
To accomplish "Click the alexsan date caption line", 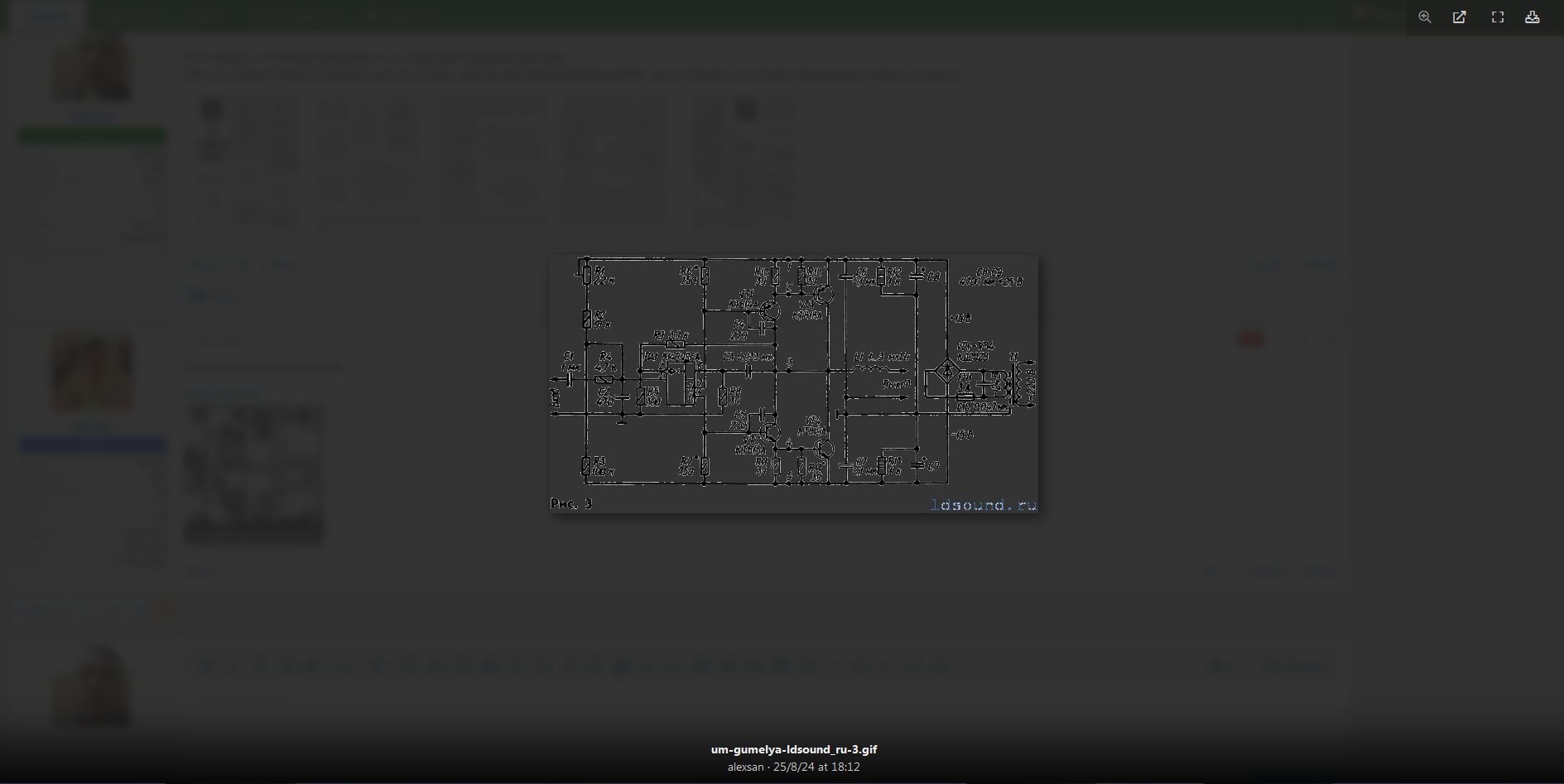I will 794,767.
